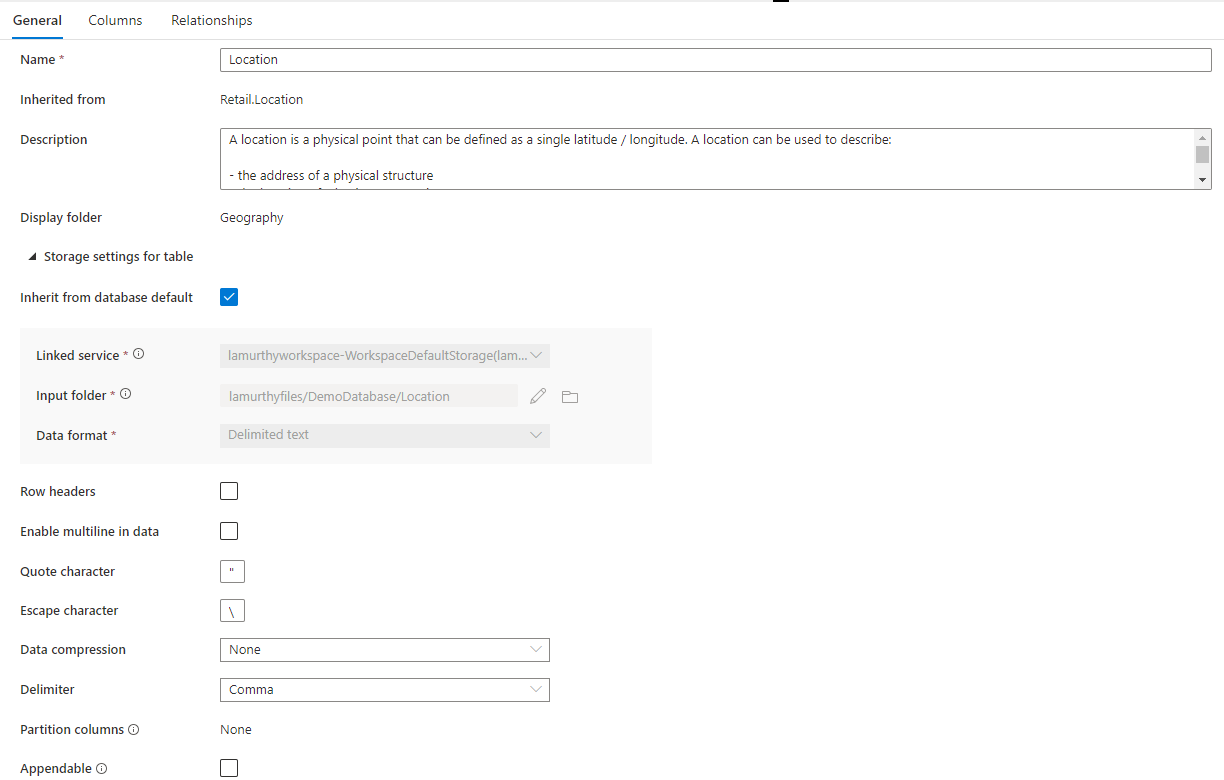Open the folder browser icon beside Input folder
This screenshot has height=780, width=1224.
[x=570, y=396]
